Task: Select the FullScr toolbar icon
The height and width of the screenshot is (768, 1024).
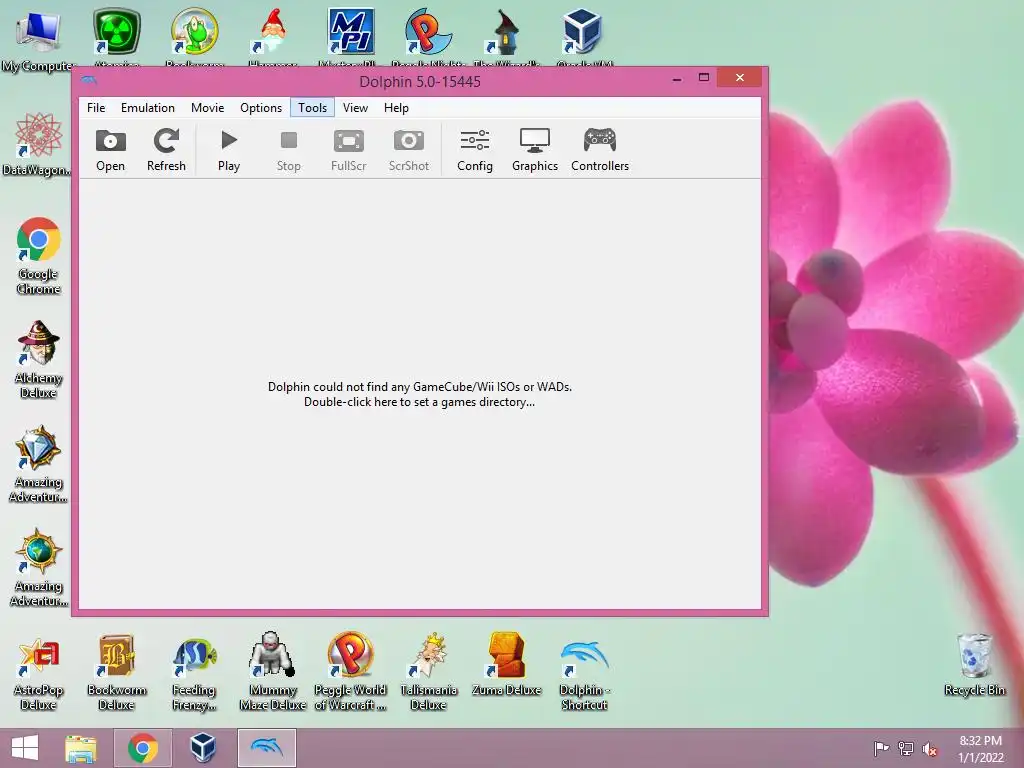Action: 348,150
